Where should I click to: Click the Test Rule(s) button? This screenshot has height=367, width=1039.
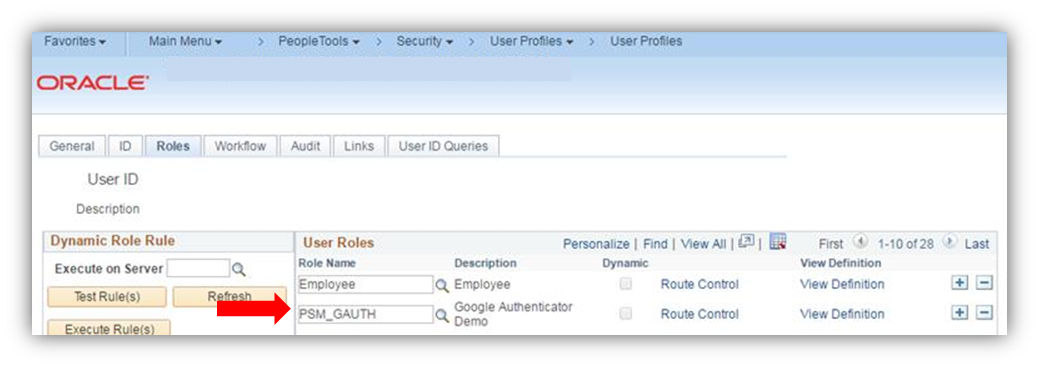point(107,297)
